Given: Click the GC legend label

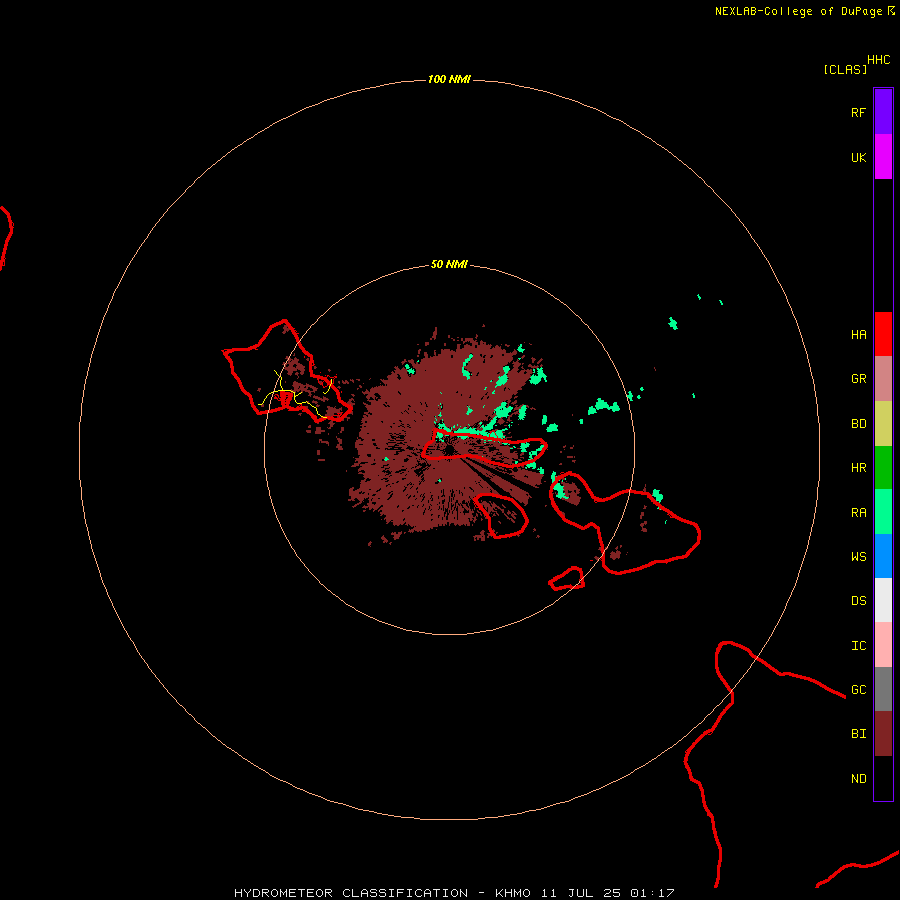Looking at the screenshot, I should point(859,690).
